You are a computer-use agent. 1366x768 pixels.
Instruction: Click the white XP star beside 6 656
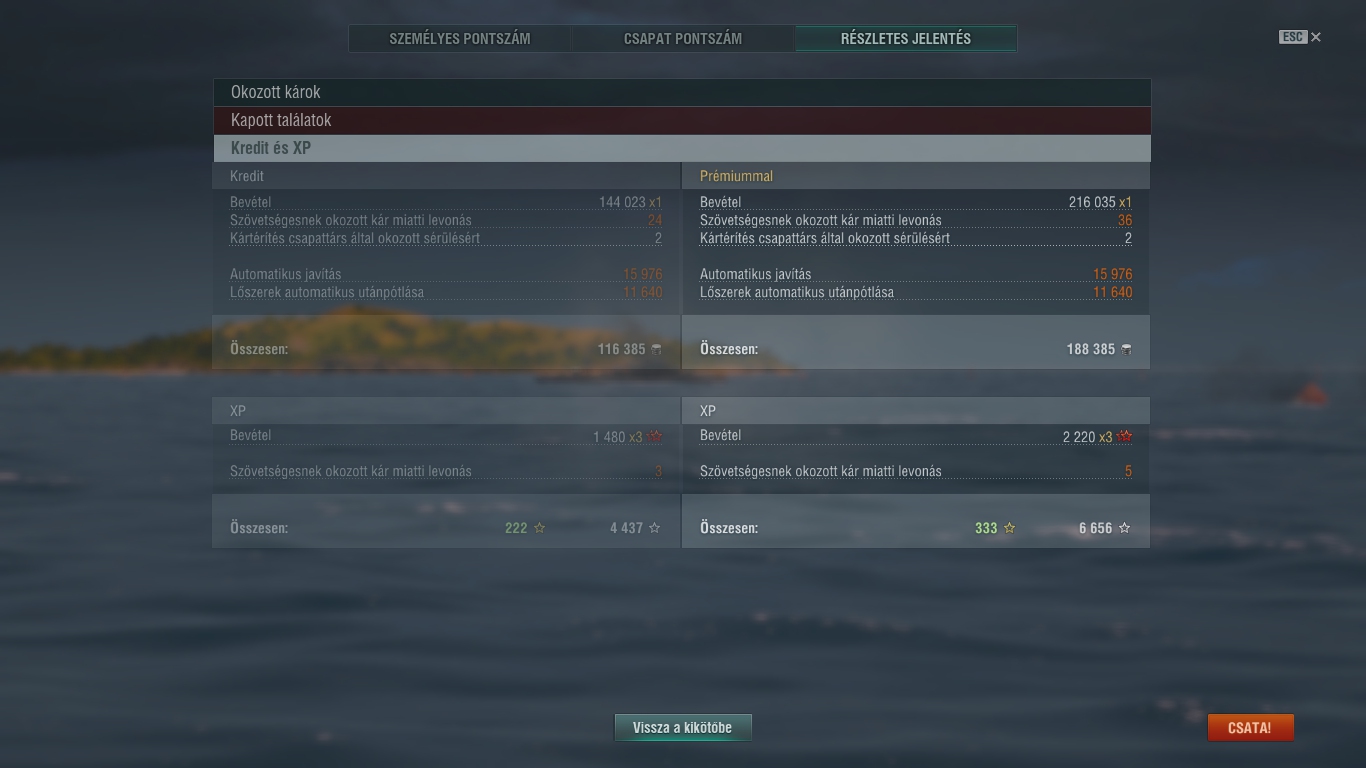(x=1124, y=528)
